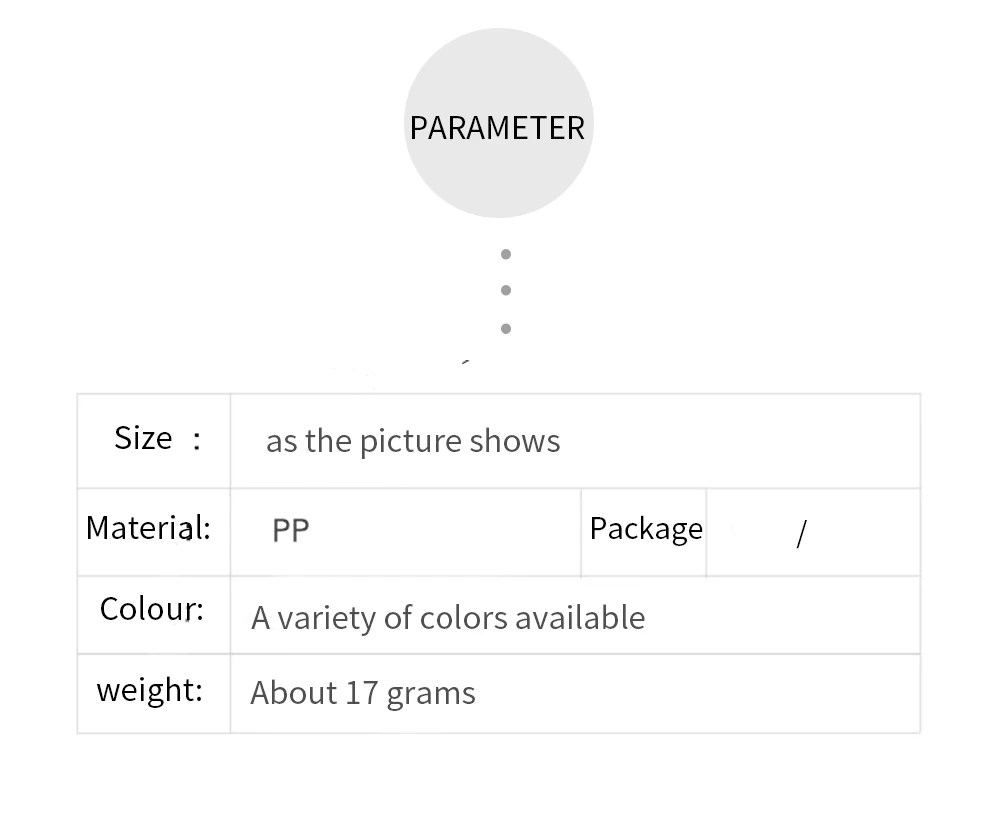Screen dimensions: 1000x832
Task: Click the PP material value
Action: [x=291, y=530]
